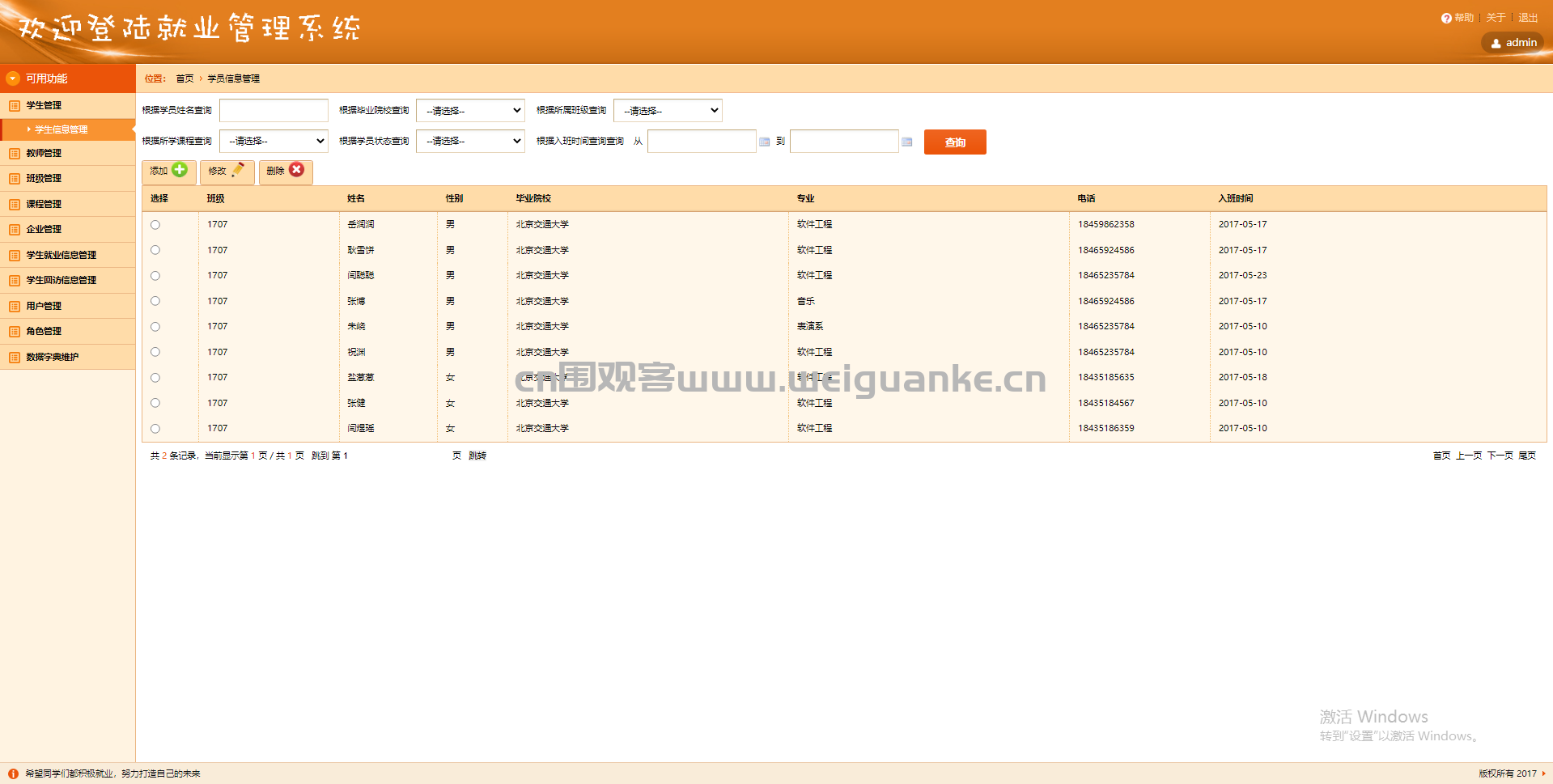Click date cell 2017-05-18
The width and height of the screenshot is (1553, 784).
[x=1242, y=378]
